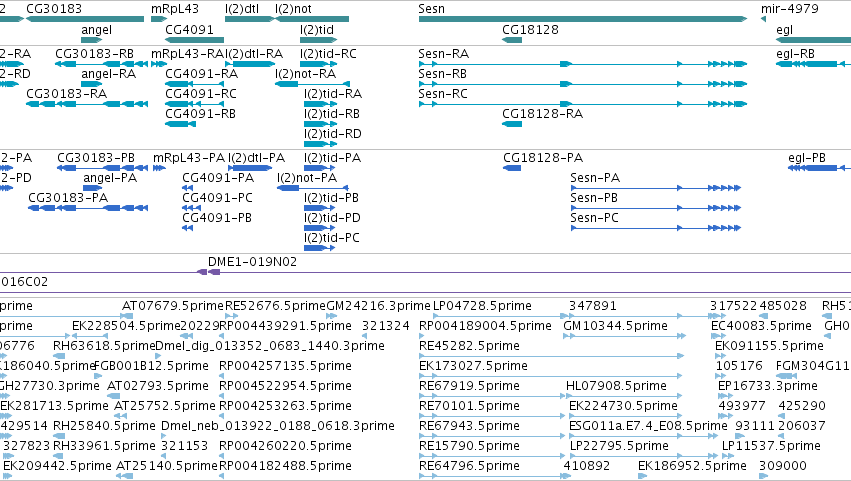Click the CG18128-RA transcript
This screenshot has height=481, width=851.
pyautogui.click(x=543, y=114)
